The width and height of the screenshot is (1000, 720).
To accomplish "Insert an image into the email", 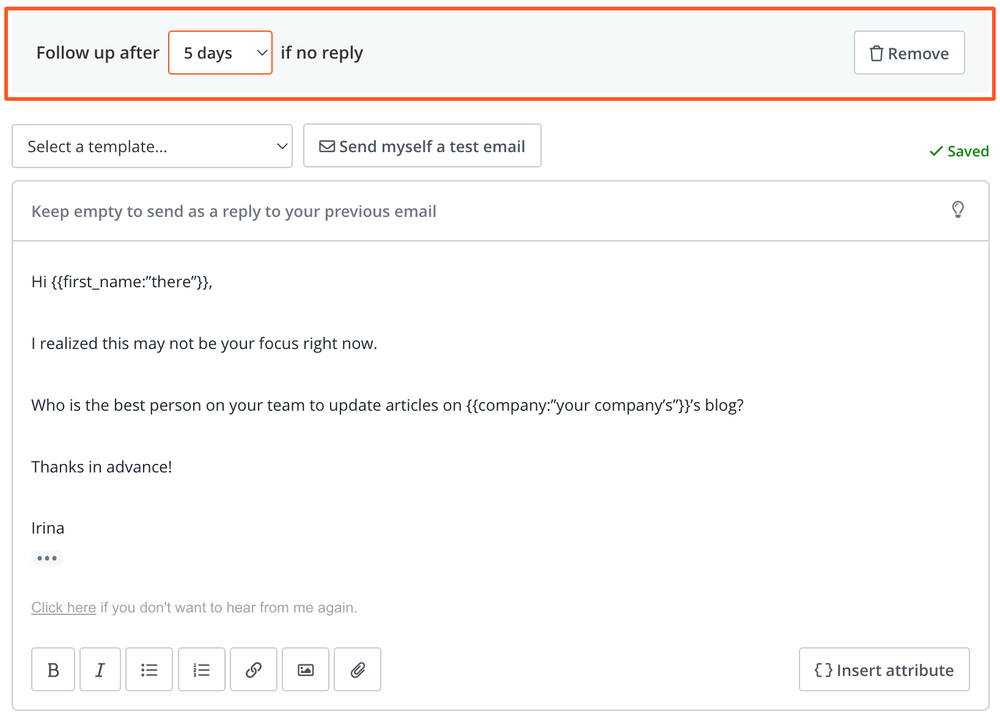I will (305, 669).
